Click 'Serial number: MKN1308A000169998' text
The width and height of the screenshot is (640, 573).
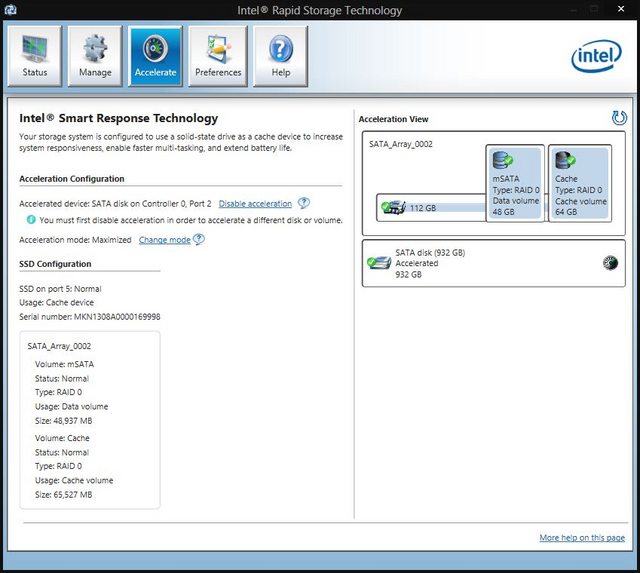pyautogui.click(x=90, y=317)
